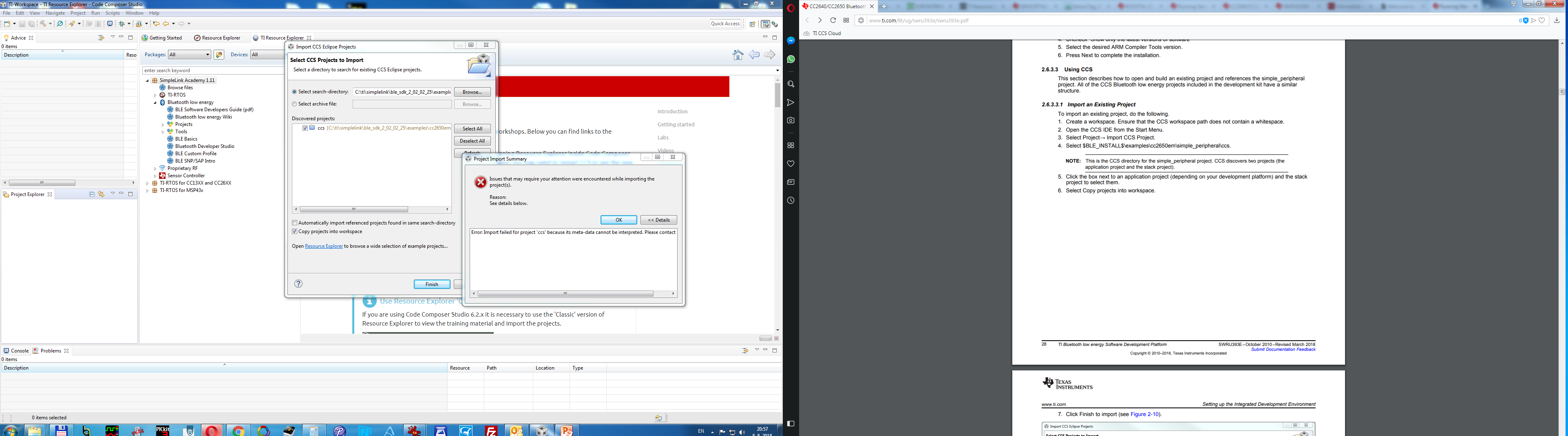Click Collapse All icon in Project Explorer
The height and width of the screenshot is (436, 1568).
click(92, 195)
